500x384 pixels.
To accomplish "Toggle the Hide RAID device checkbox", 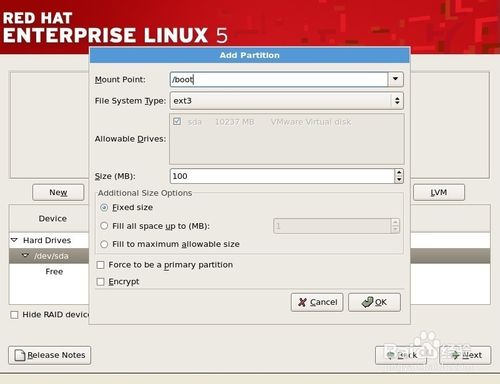I will tap(14, 315).
